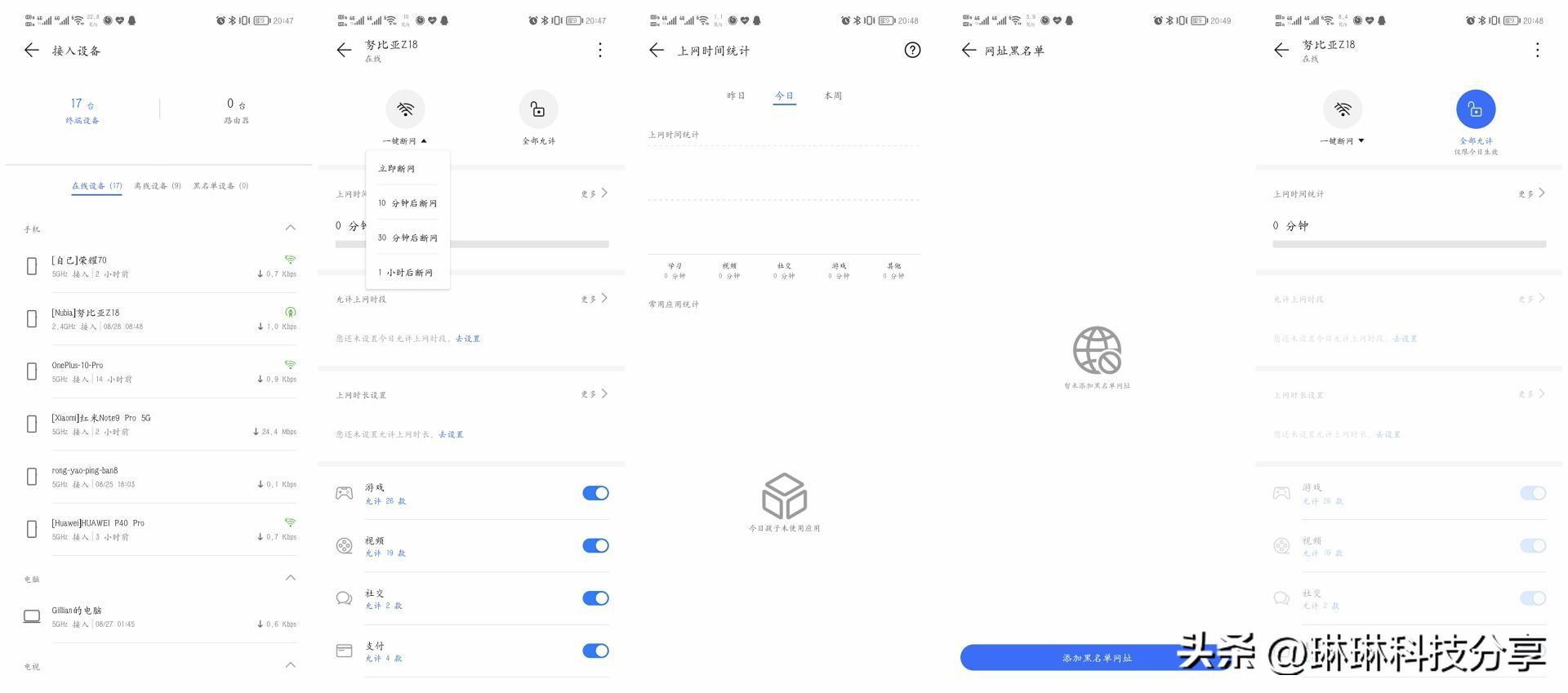Switch to the 今日 tab
The width and height of the screenshot is (1568, 693).
pos(784,96)
